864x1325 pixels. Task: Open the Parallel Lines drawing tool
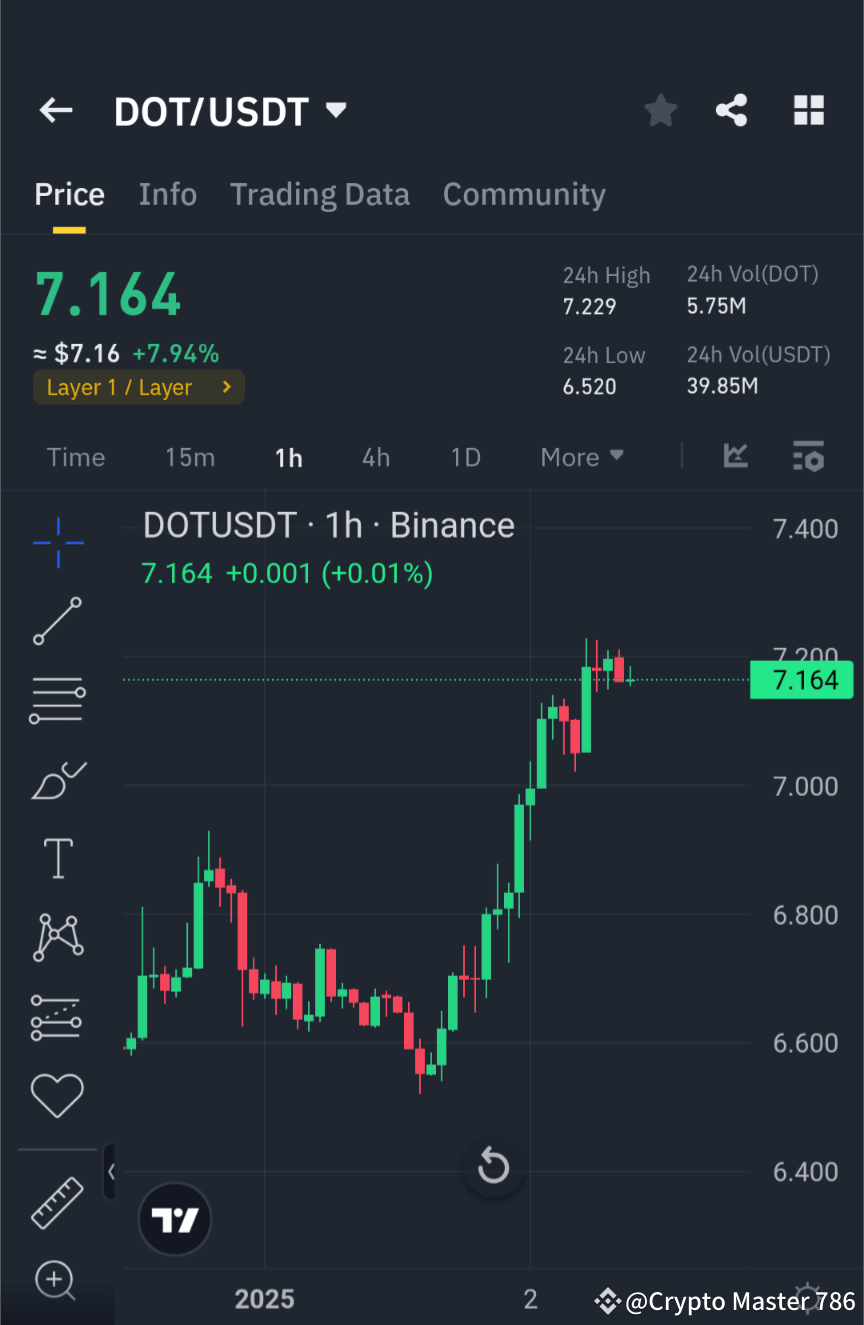pos(57,699)
